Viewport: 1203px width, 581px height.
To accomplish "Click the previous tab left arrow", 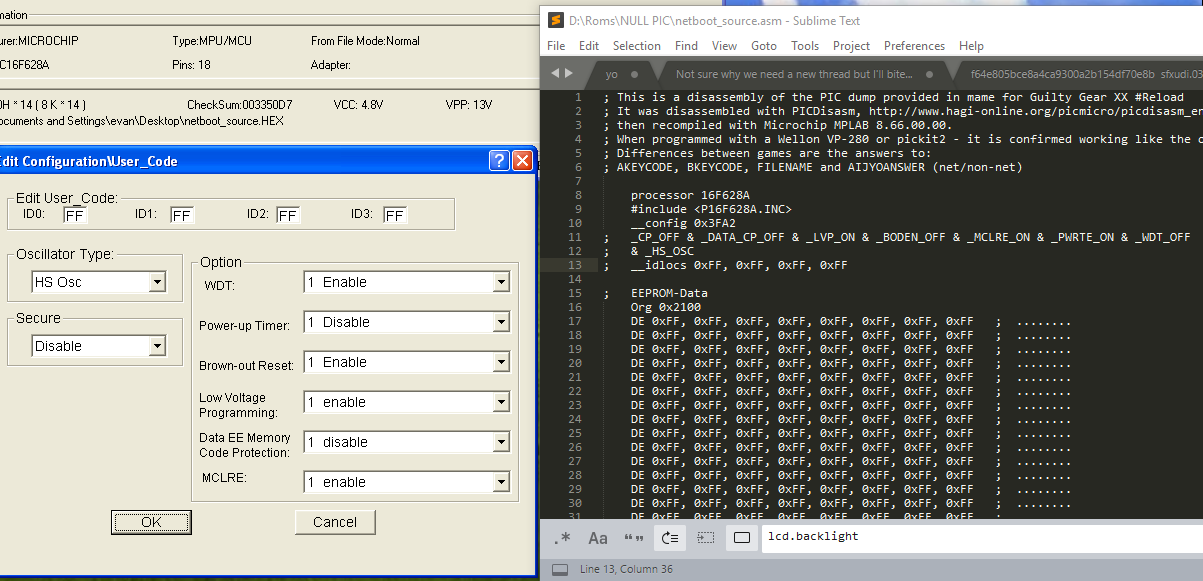I will [x=557, y=73].
